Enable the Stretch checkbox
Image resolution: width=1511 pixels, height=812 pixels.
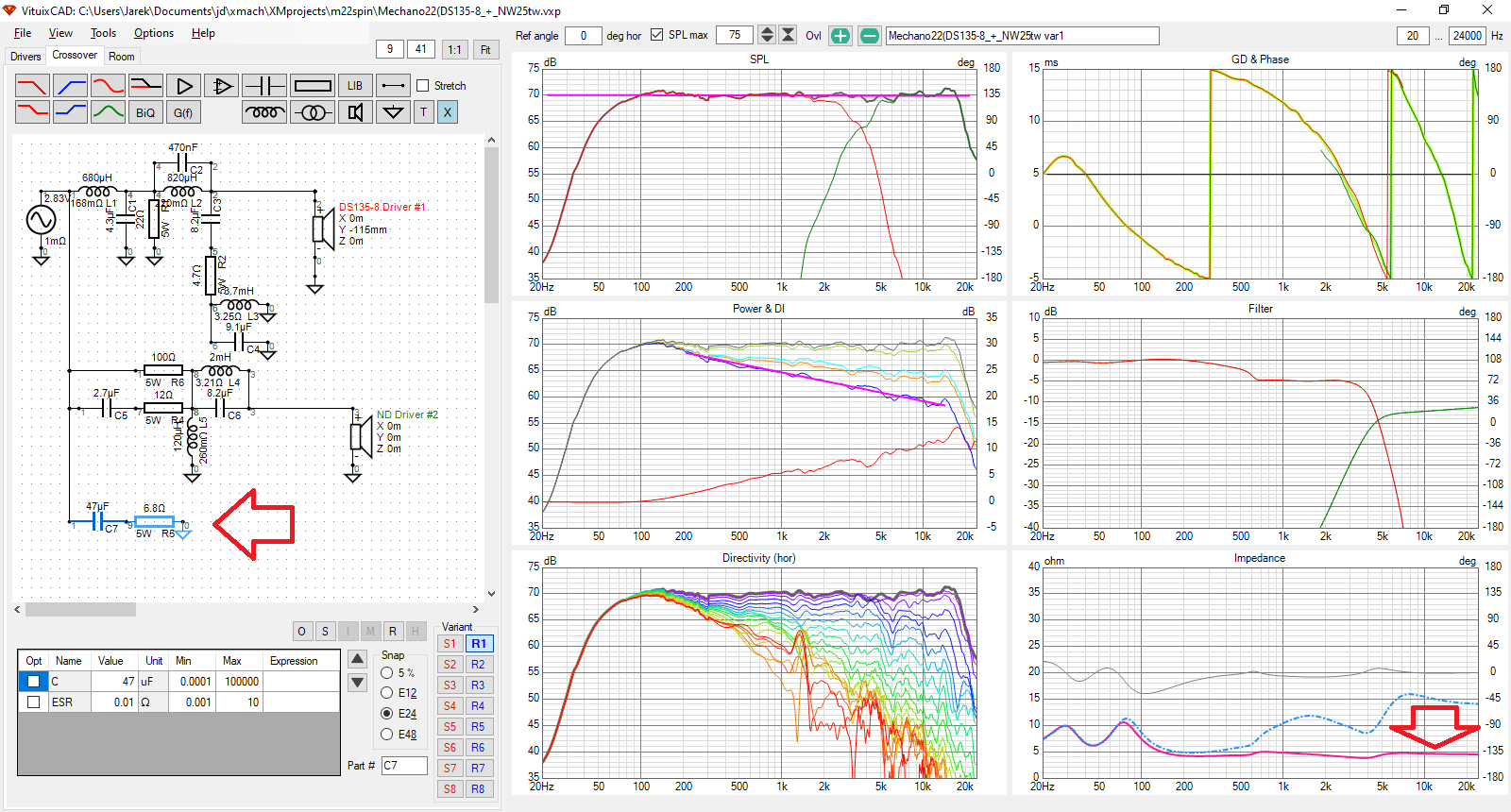tap(423, 86)
